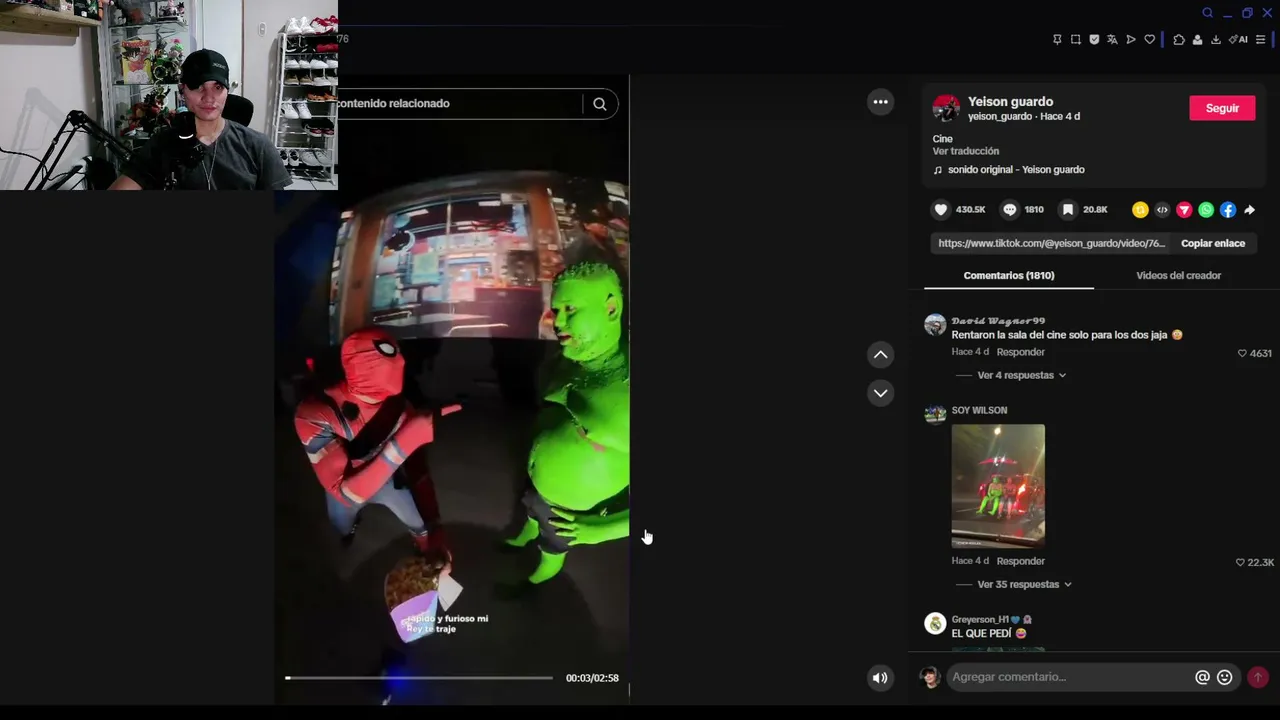Open the sonido original - Yeison guardo link
The width and height of the screenshot is (1280, 720).
click(1016, 170)
